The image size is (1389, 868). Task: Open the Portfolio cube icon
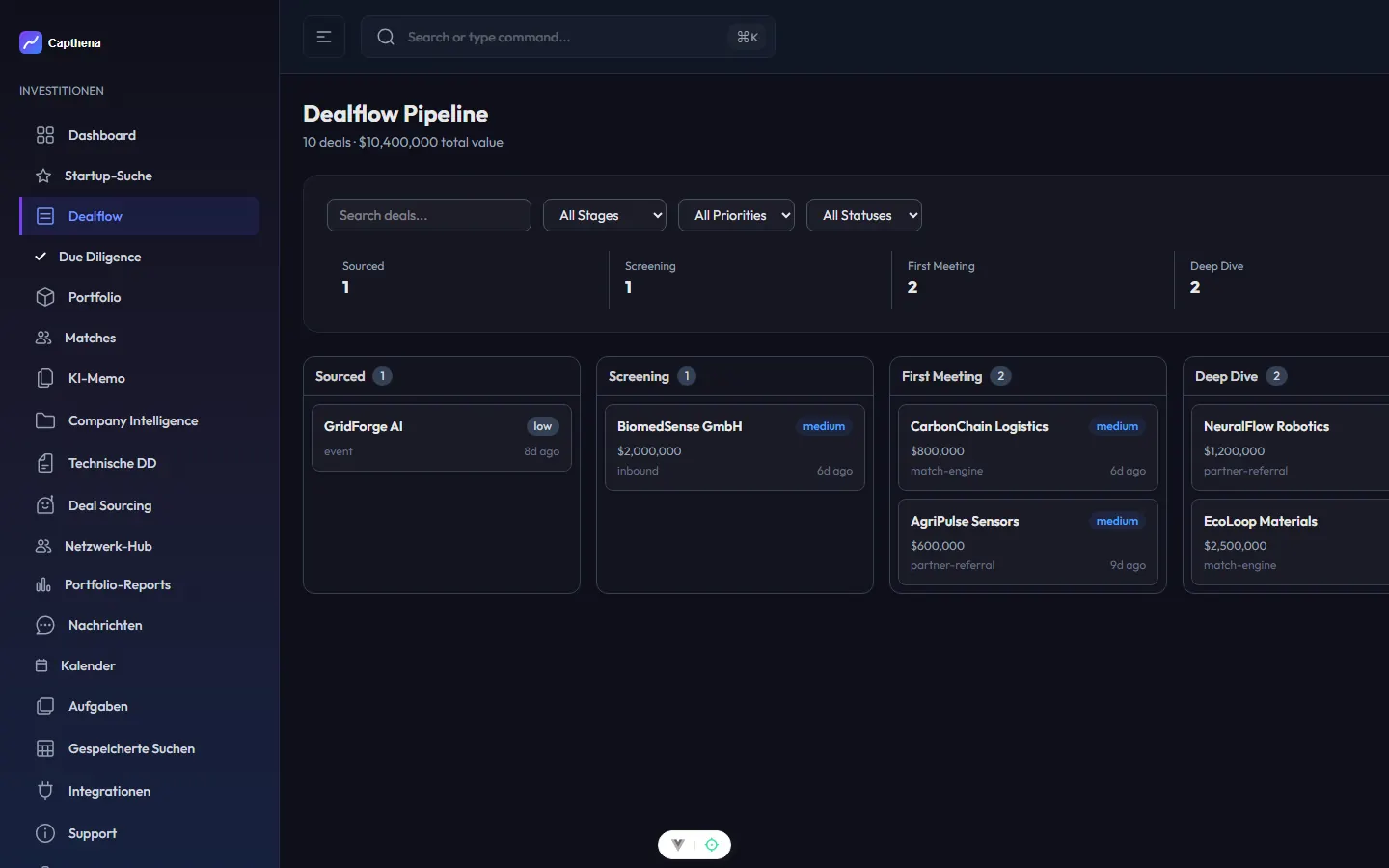pos(45,297)
